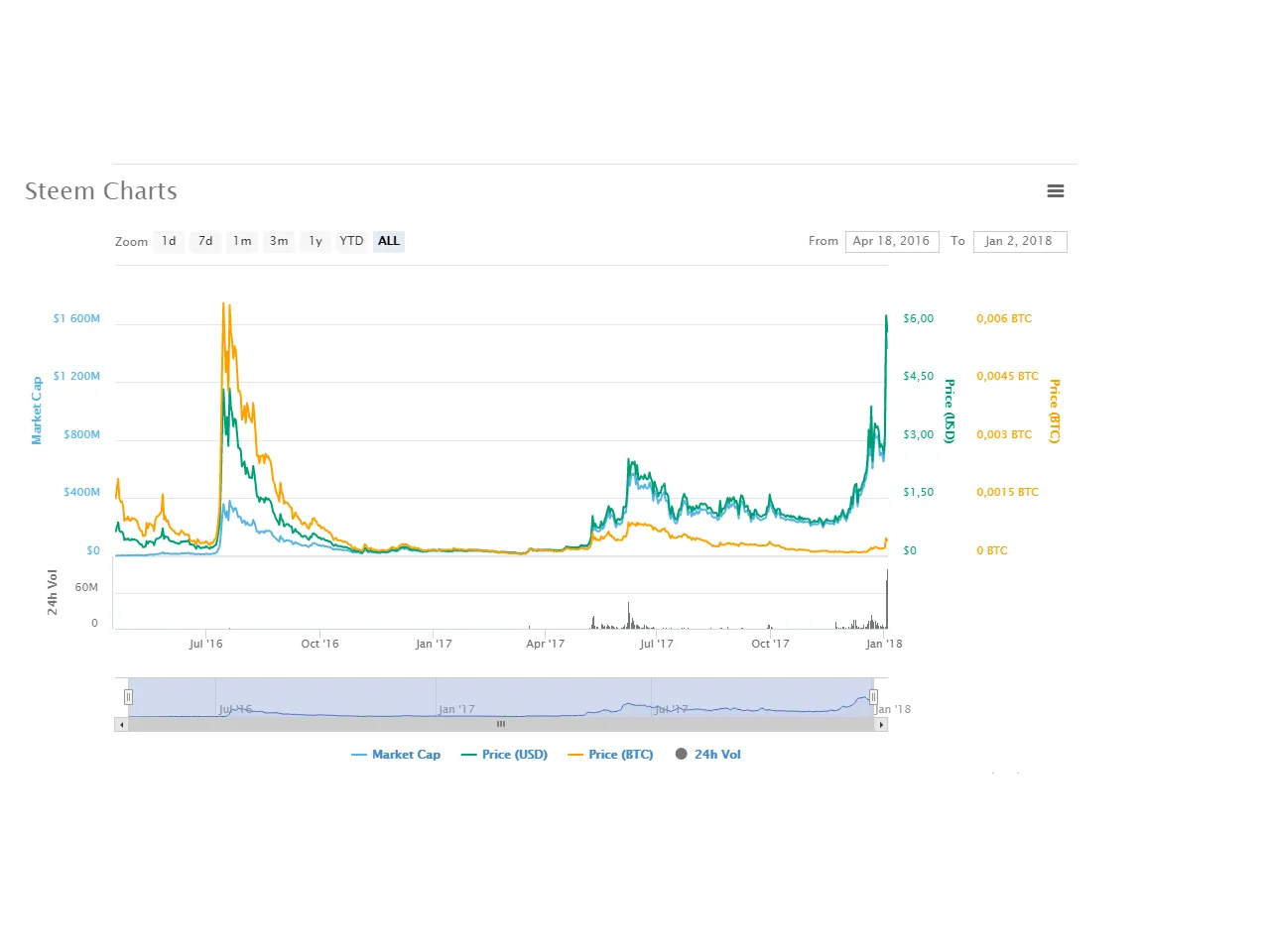Screen dimensions: 1270x952
Task: Select the ALL zoom option
Action: pos(389,241)
